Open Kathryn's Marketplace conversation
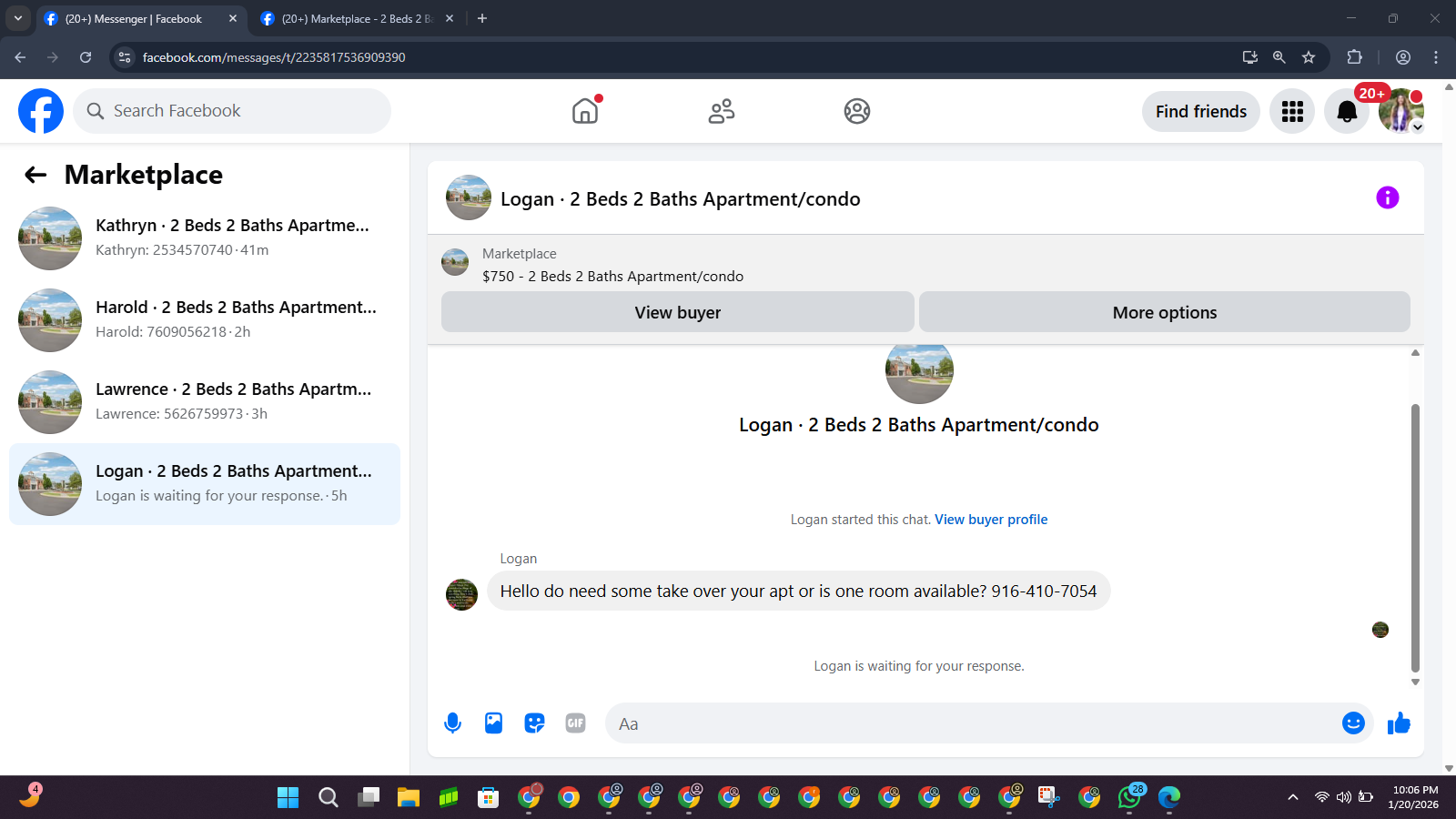 click(205, 238)
